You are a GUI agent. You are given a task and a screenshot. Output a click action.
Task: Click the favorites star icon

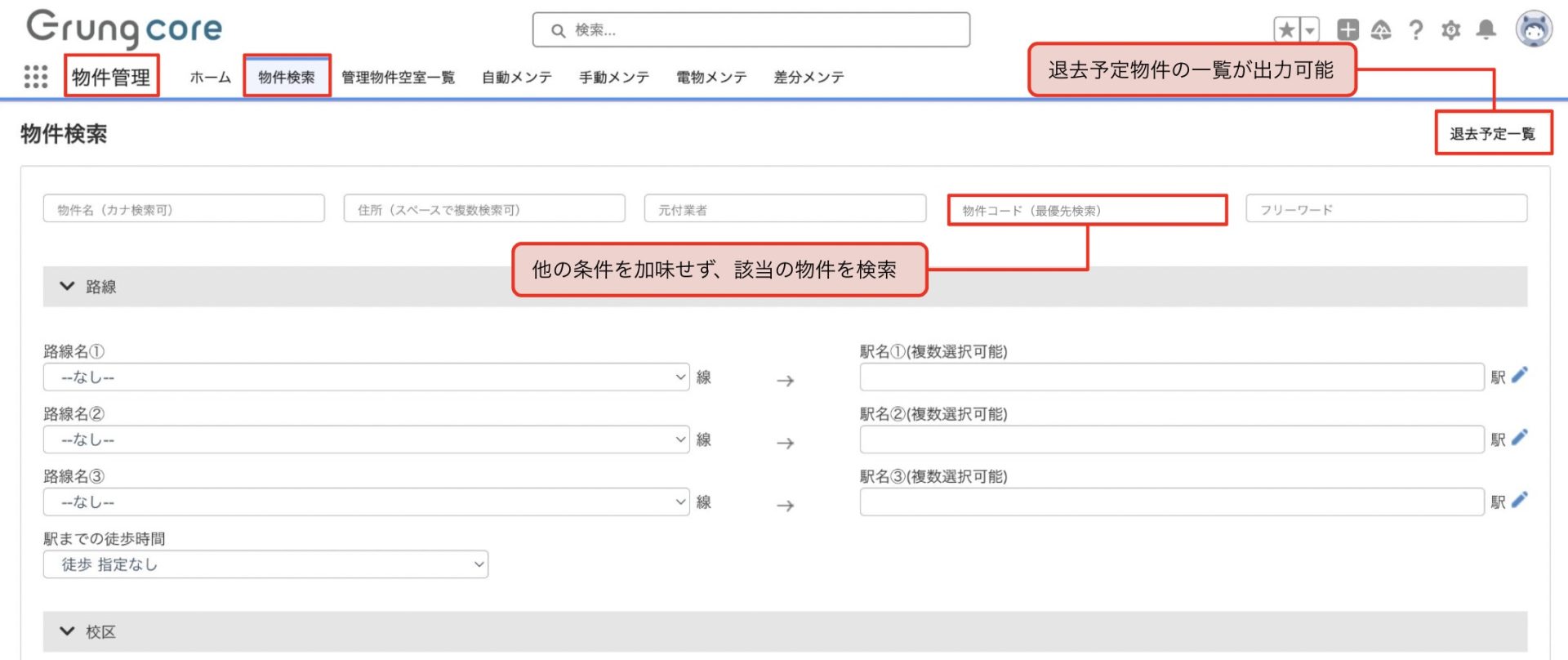[1286, 30]
